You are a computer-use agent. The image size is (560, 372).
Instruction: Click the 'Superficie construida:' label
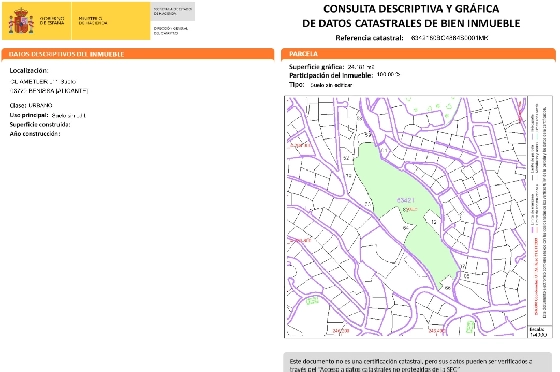tap(40, 125)
